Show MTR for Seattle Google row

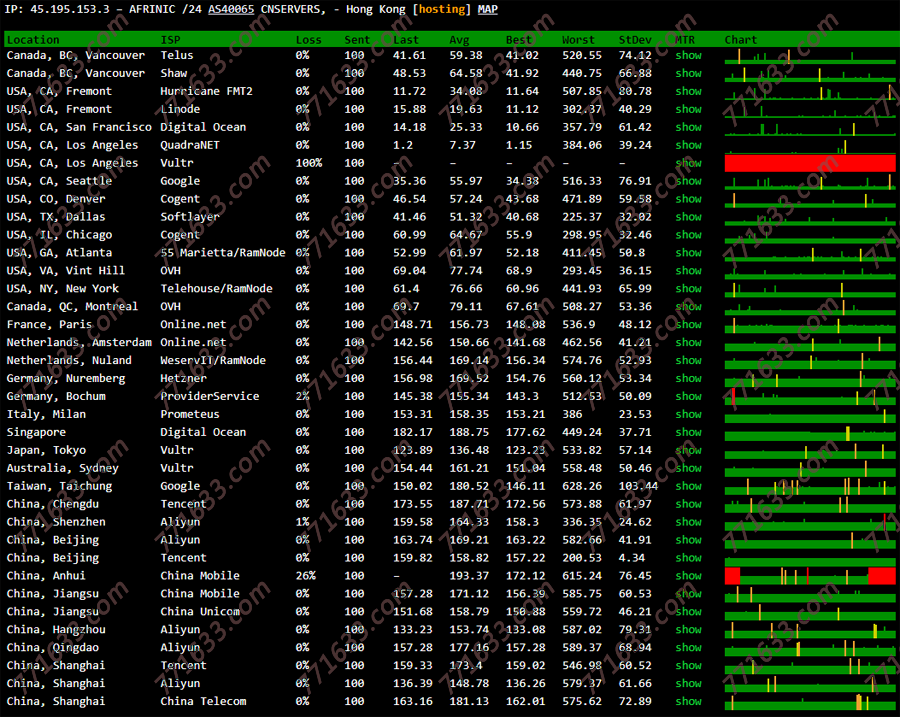[688, 181]
